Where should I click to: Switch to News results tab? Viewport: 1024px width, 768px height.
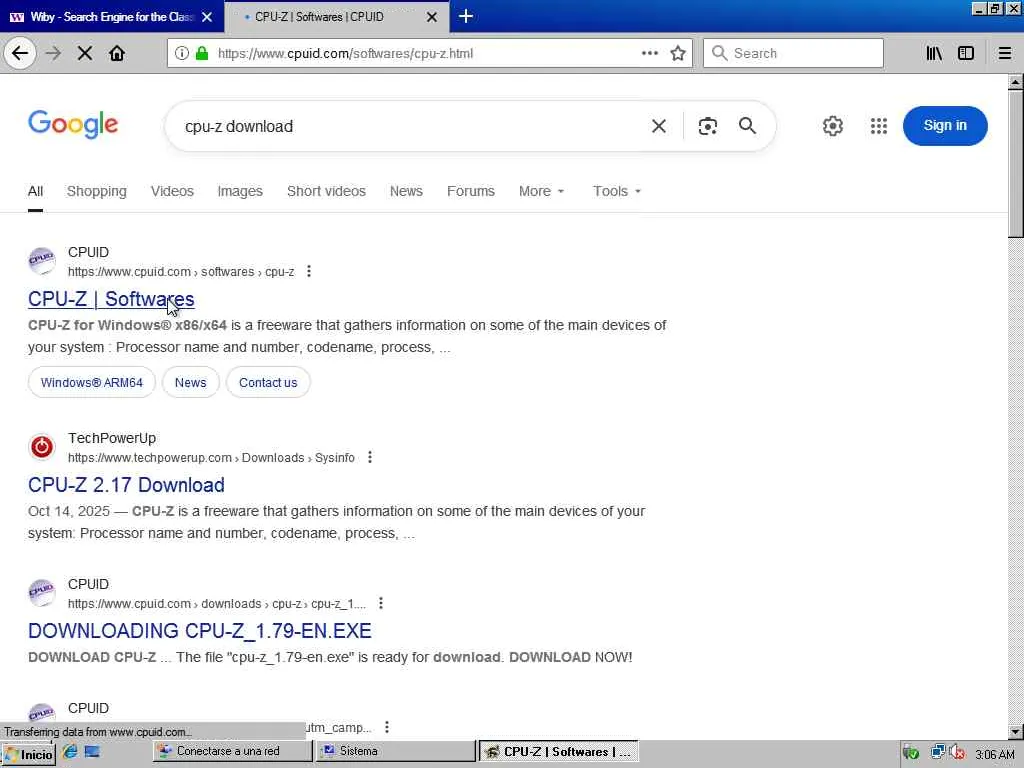406,191
